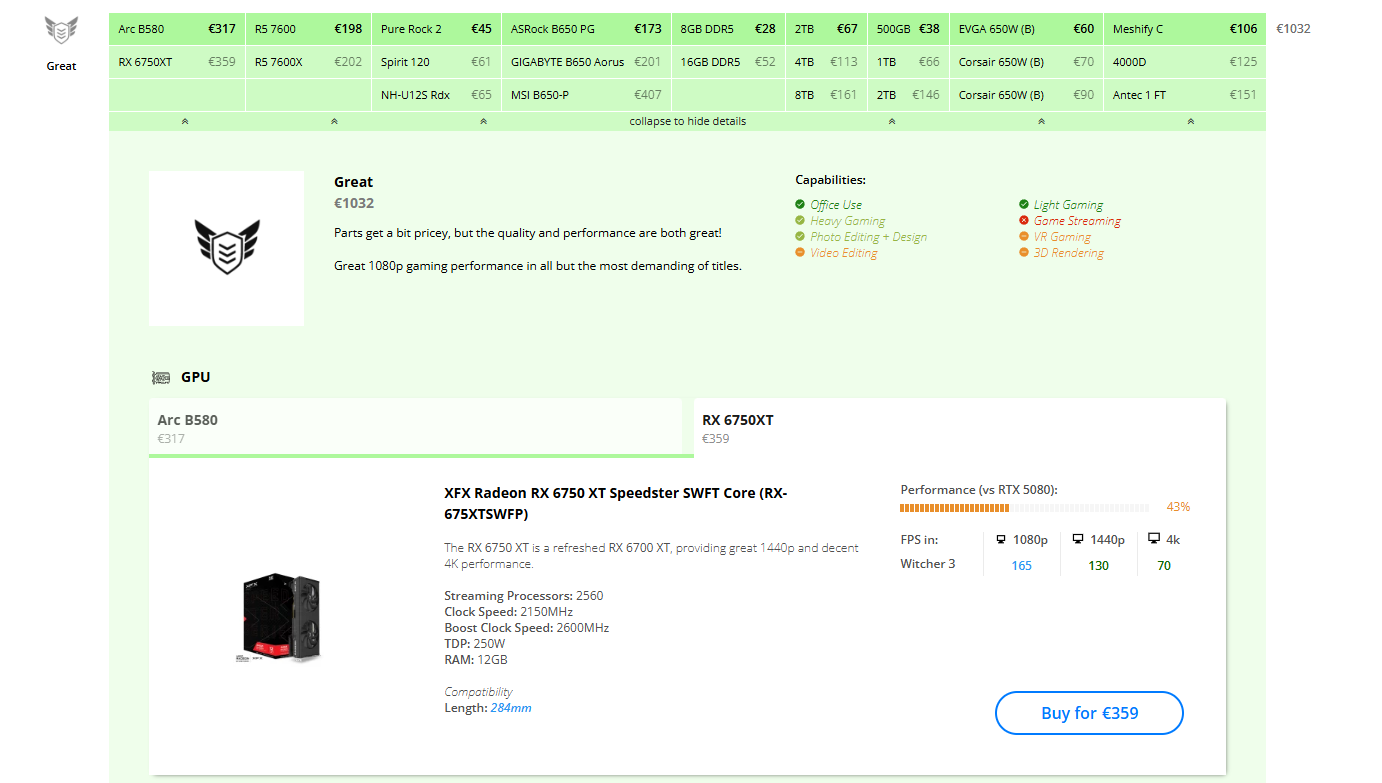1382x783 pixels.
Task: Collapse using chevron under the NH-U12S Rdx column
Action: pos(483,121)
